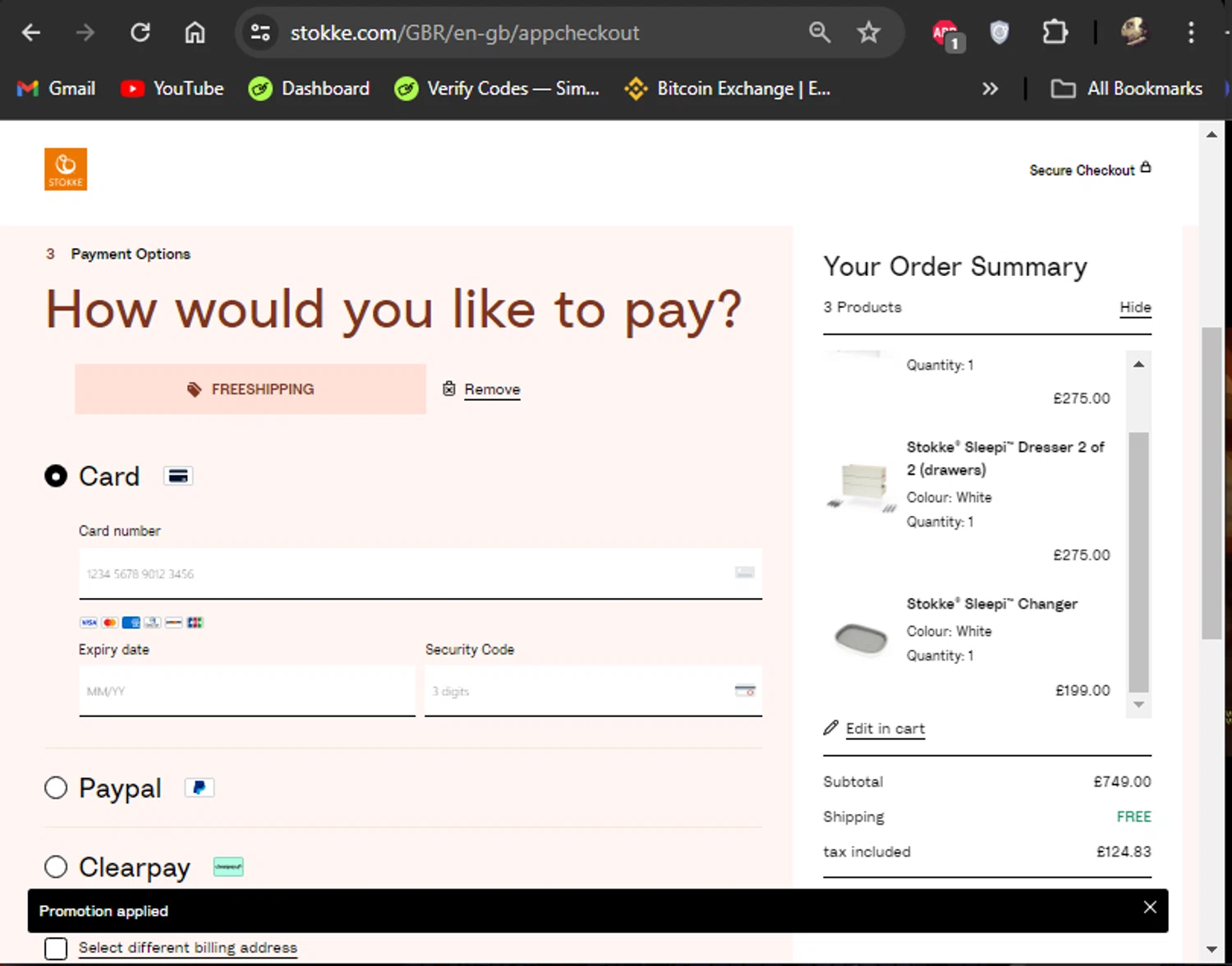Open the ABP ad blocker extension

point(946,34)
